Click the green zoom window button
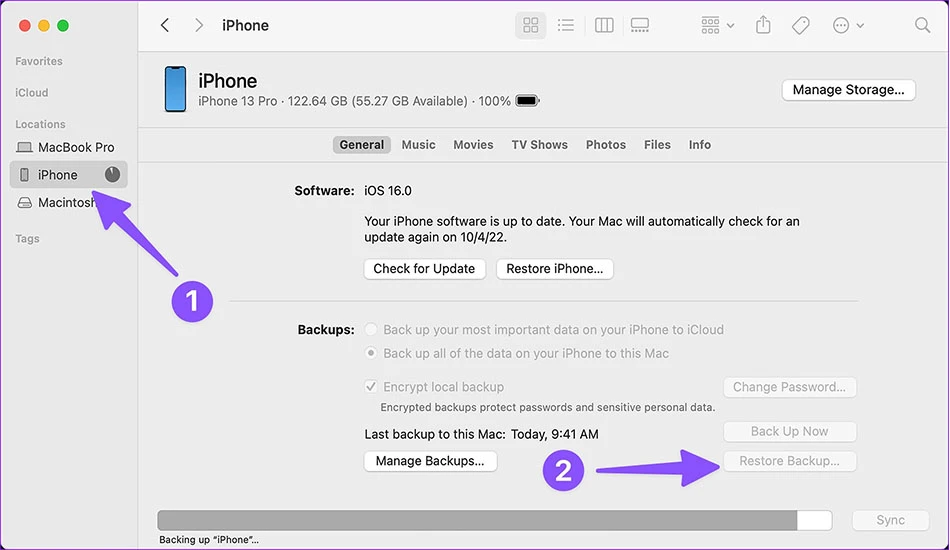 point(63,25)
